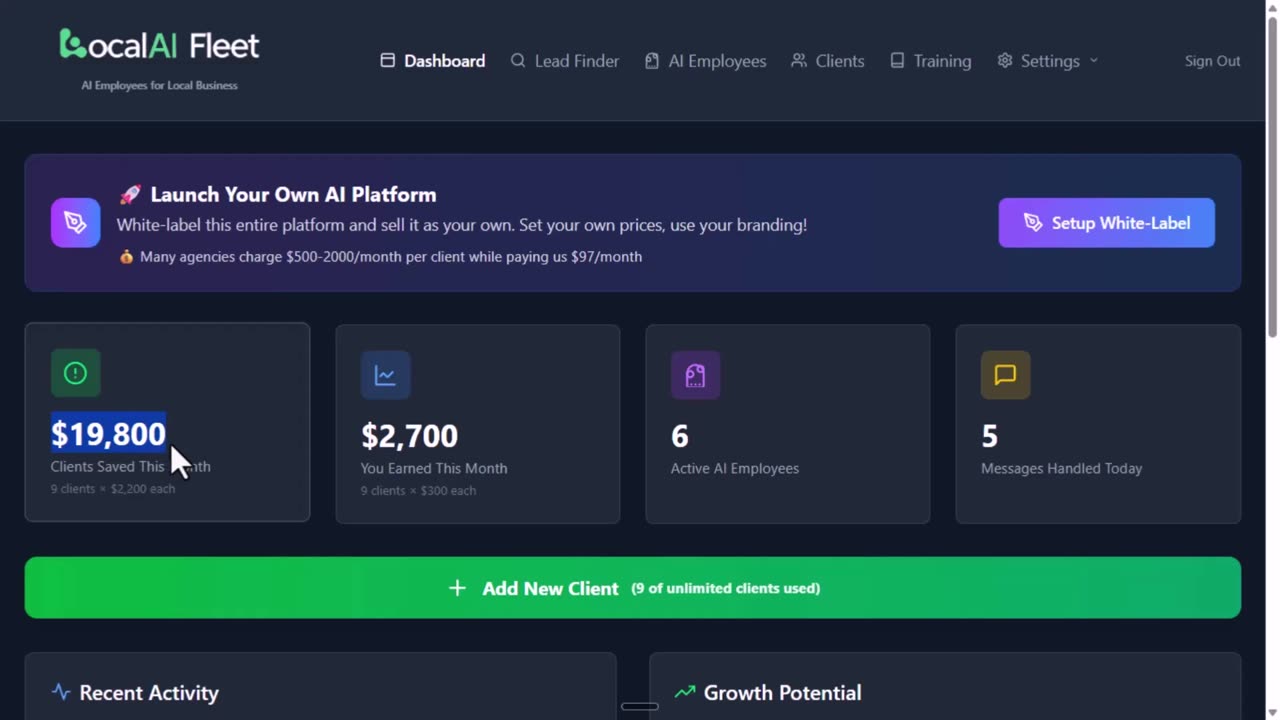The image size is (1280, 720).
Task: Click the Training book icon
Action: click(897, 61)
